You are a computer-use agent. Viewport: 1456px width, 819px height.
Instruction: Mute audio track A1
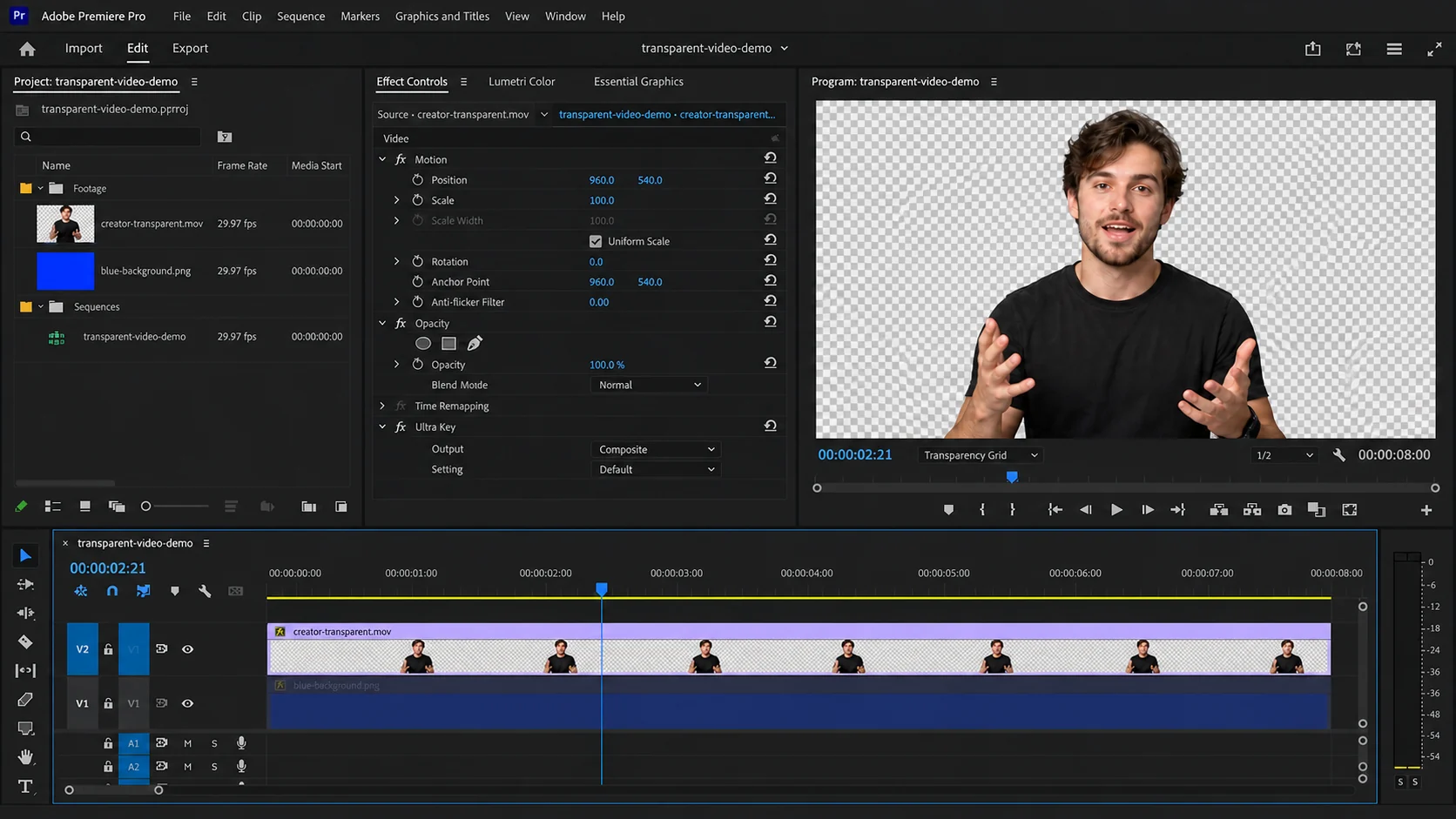pyautogui.click(x=187, y=743)
